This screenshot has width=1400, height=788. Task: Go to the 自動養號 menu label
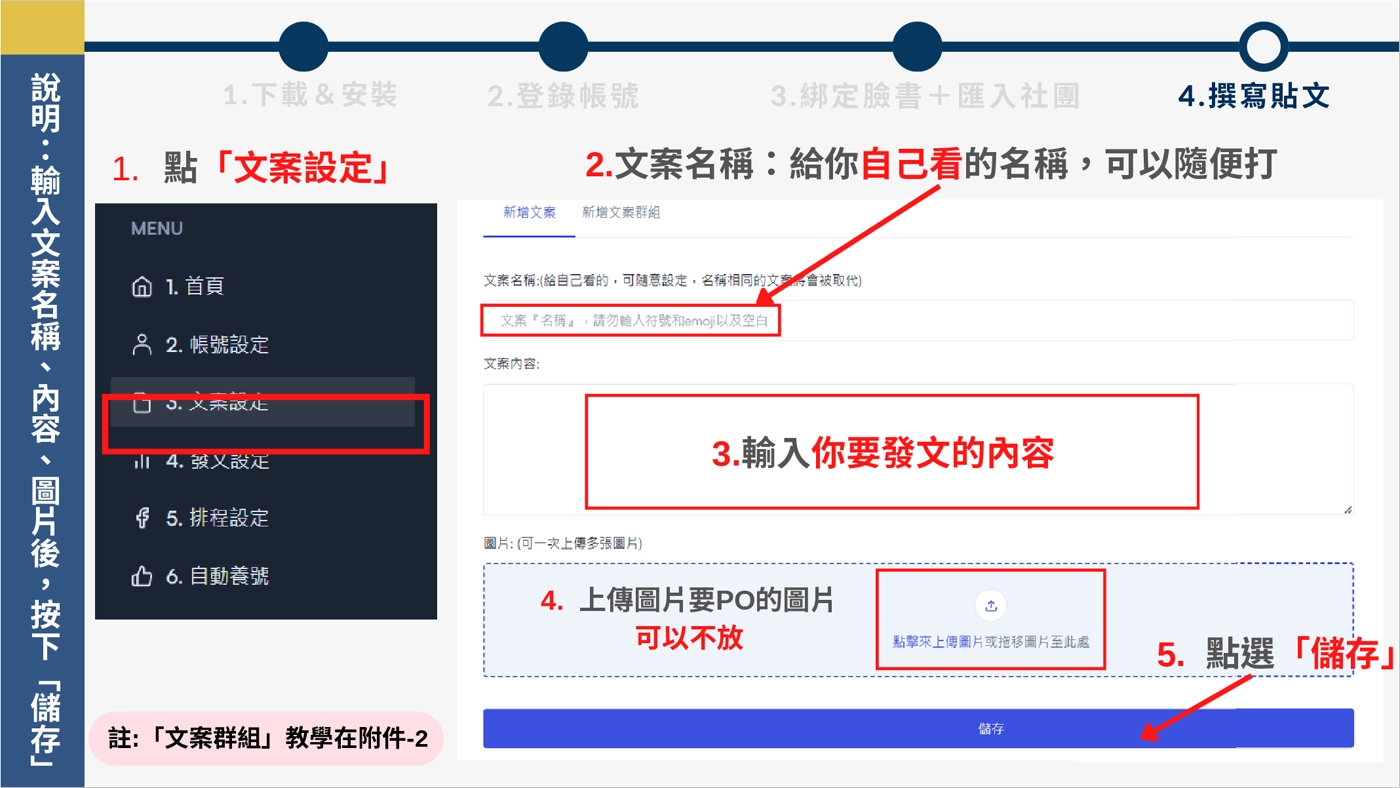pyautogui.click(x=229, y=576)
